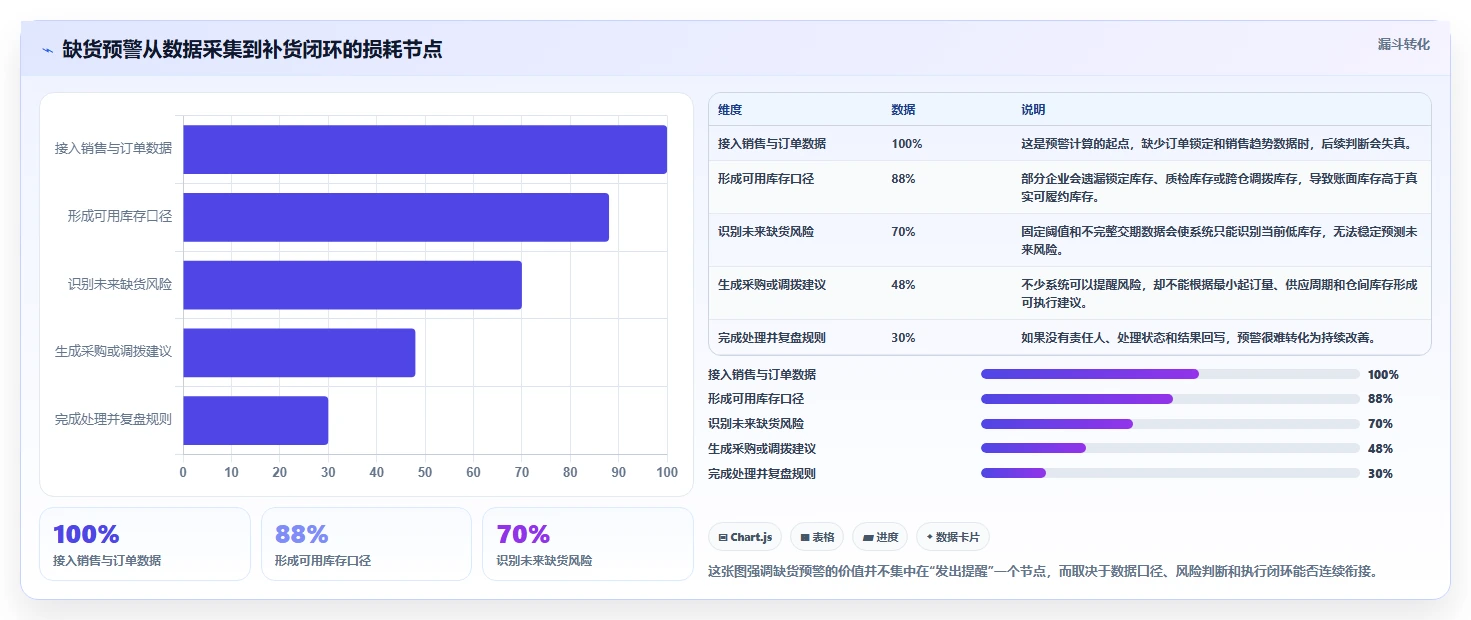Click the footnote starting 这张图强调缺货预警的价值
The image size is (1471, 620).
1043,572
